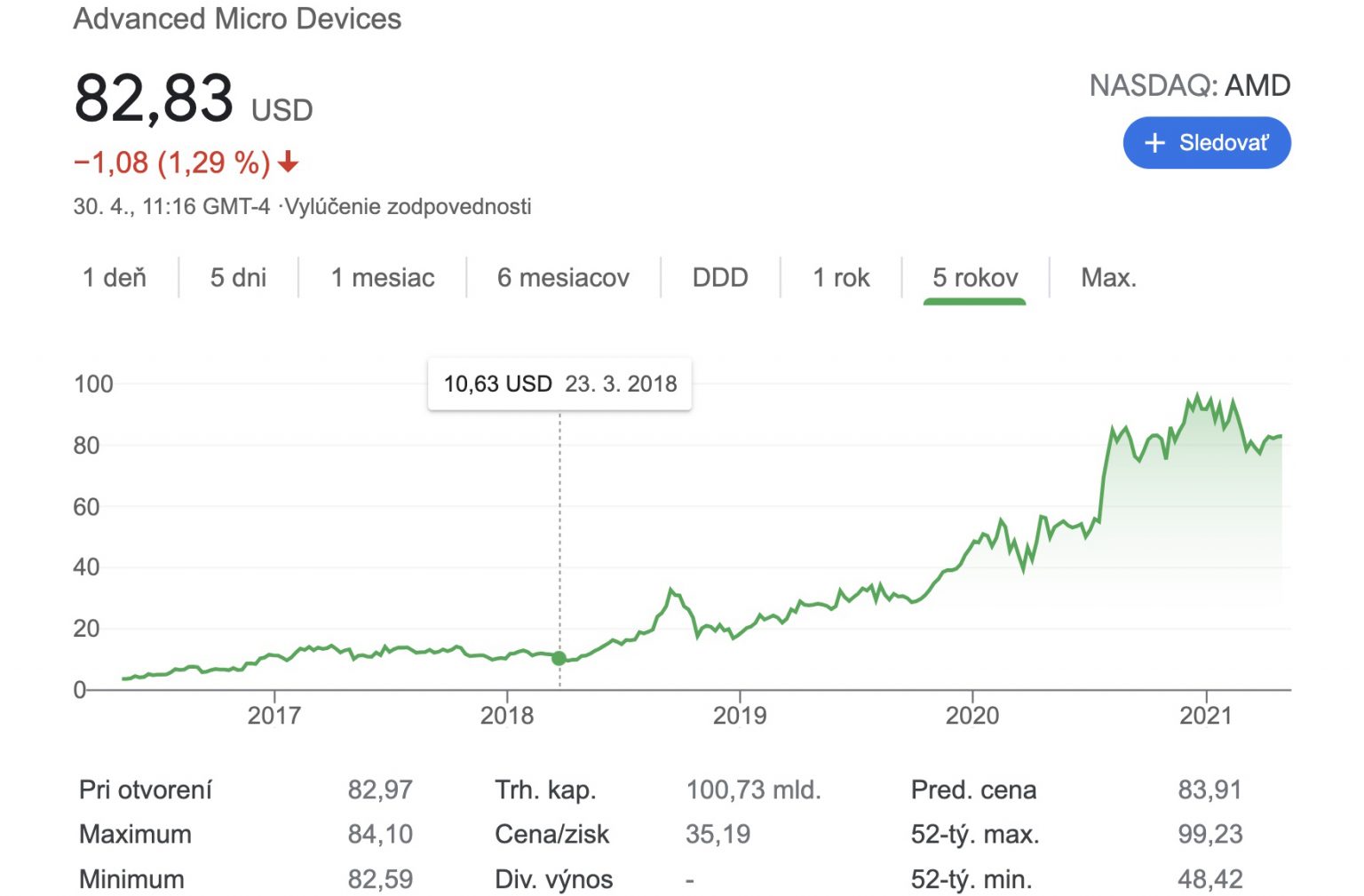Viewport: 1364px width, 896px height.
Task: Click the 20 y-axis value label
Action: click(86, 629)
